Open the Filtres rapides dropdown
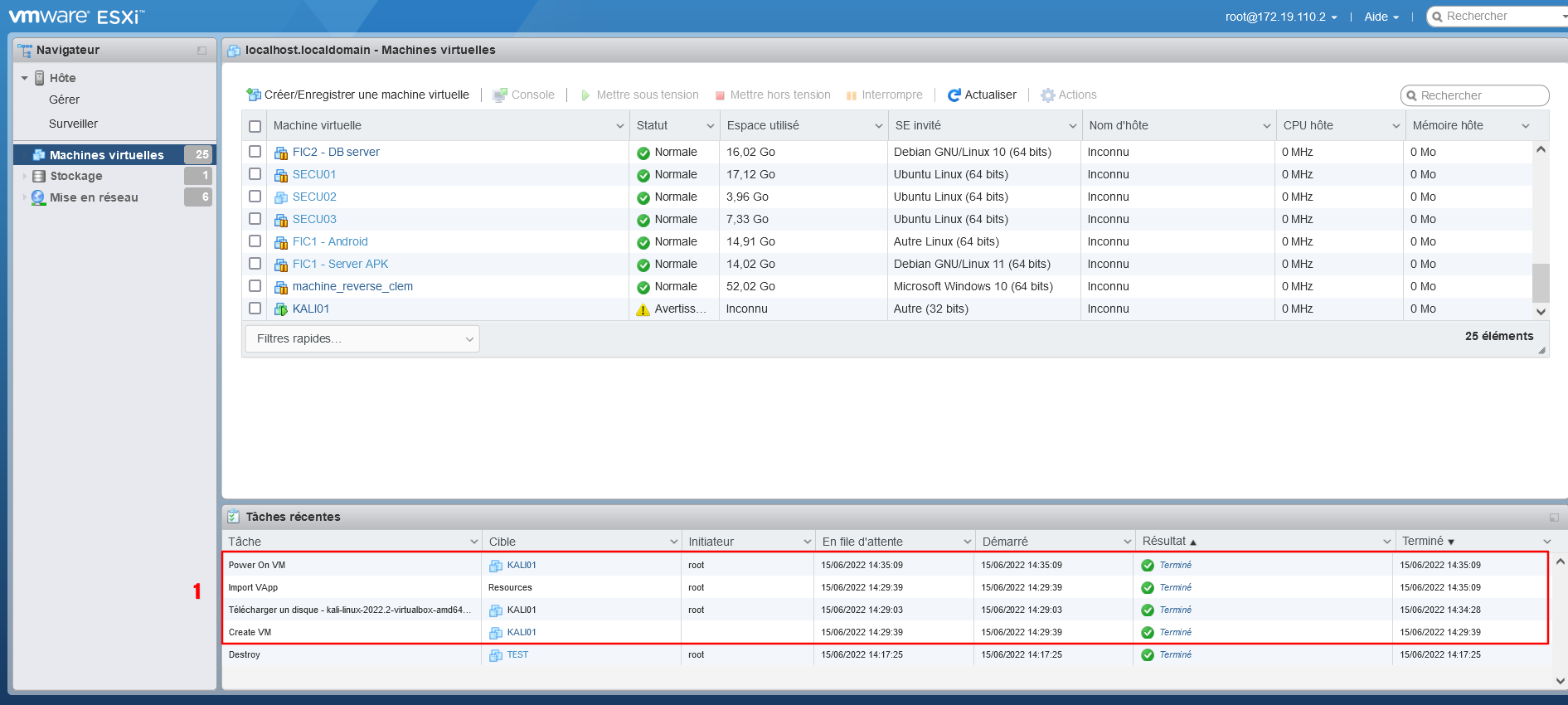Screen dimensions: 1568x705 pos(362,338)
